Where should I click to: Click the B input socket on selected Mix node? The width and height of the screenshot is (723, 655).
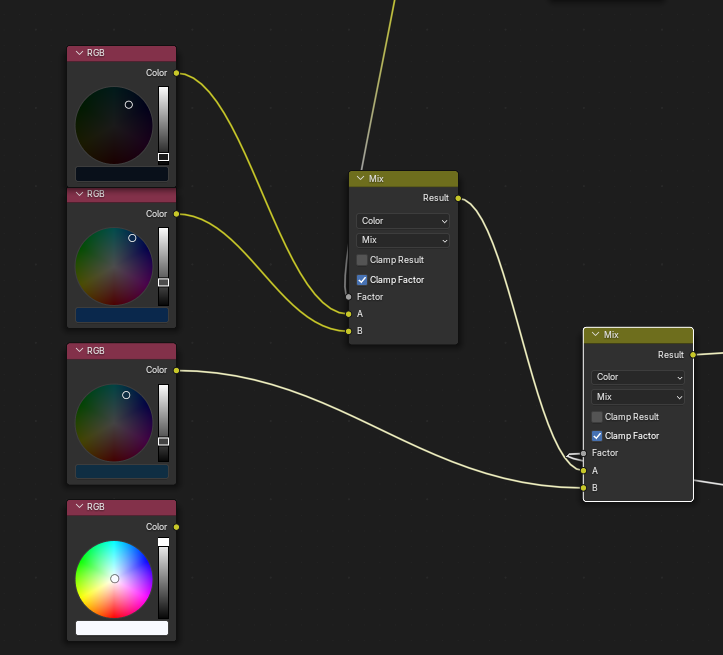pos(583,488)
